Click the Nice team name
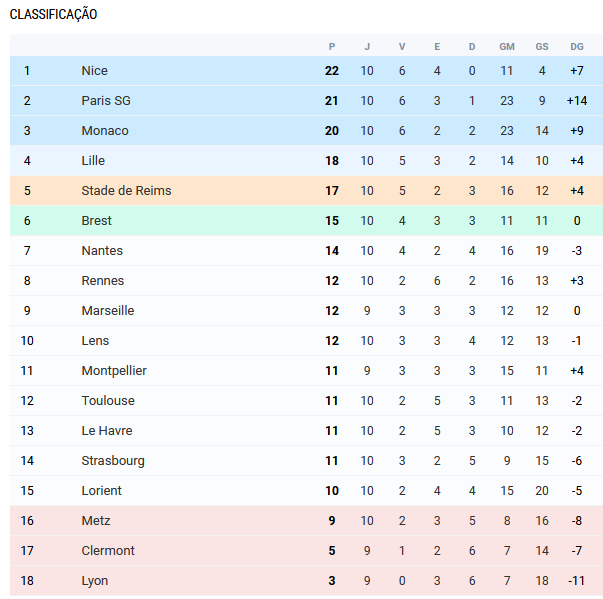The height and width of the screenshot is (599, 603). 95,71
